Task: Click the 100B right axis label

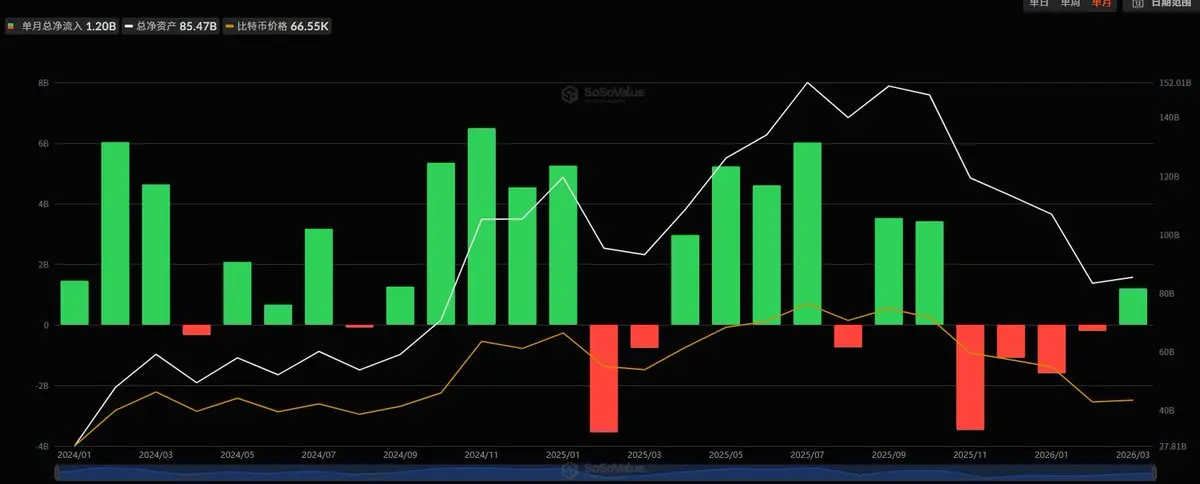Action: pos(1169,235)
